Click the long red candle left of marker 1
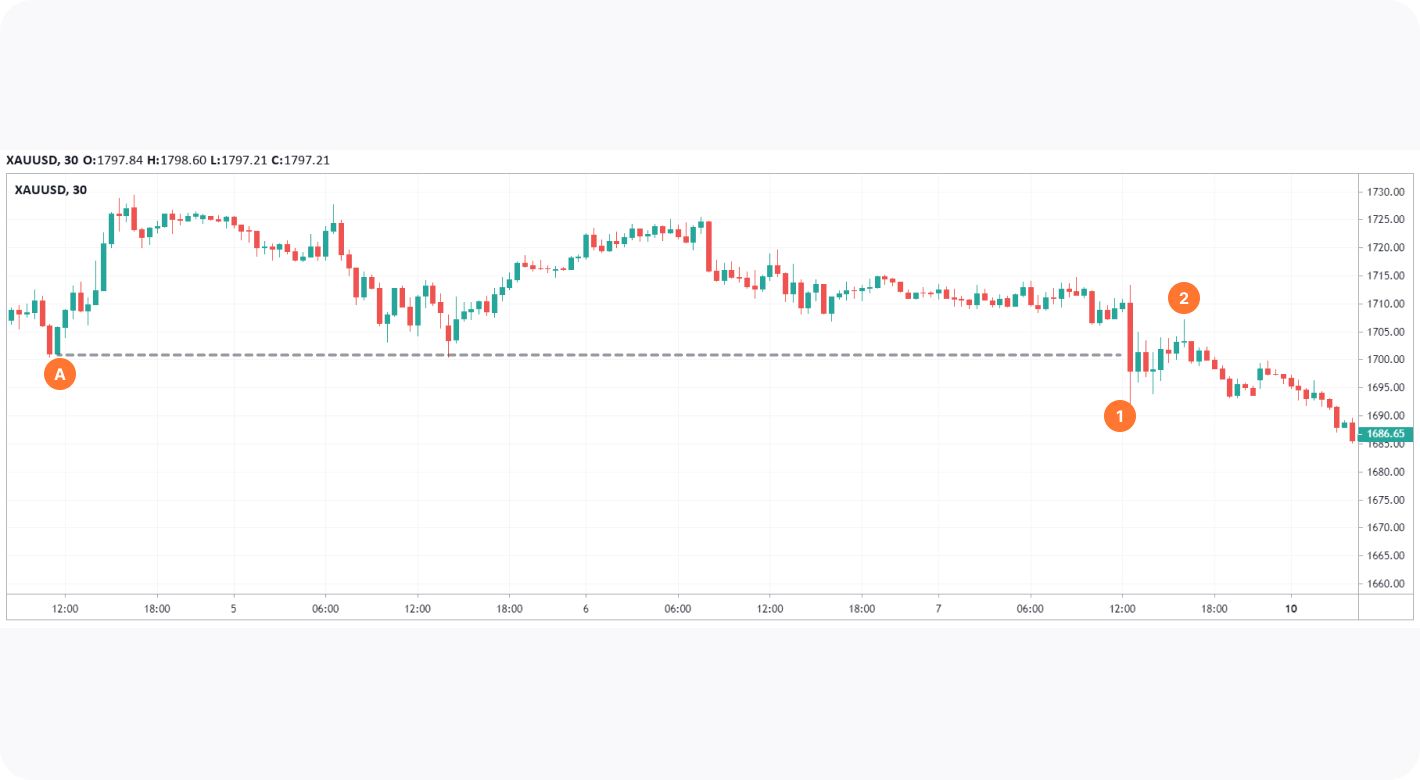The image size is (1420, 780). [x=1130, y=335]
